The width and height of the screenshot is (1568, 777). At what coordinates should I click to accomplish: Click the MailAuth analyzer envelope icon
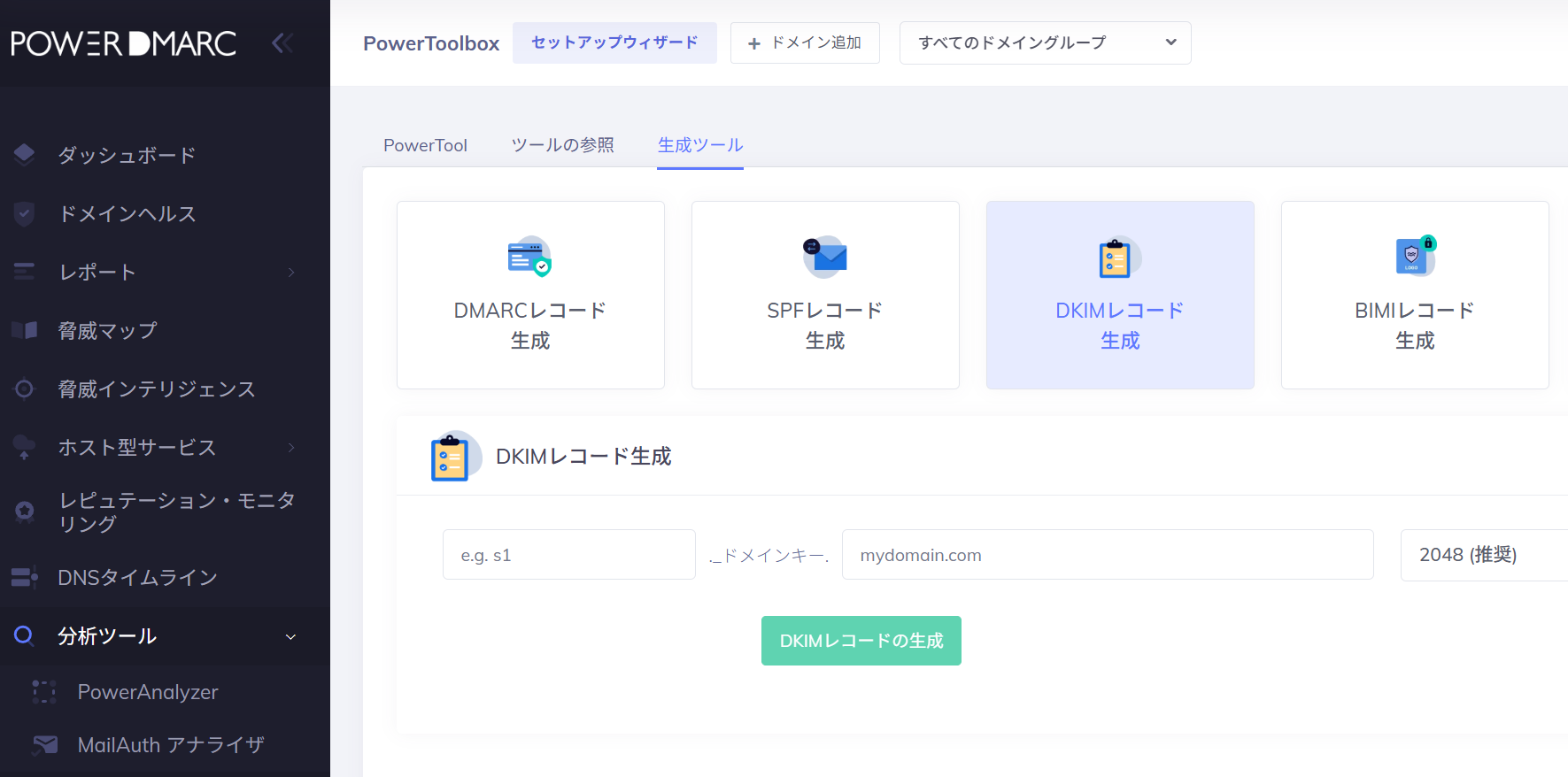44,744
